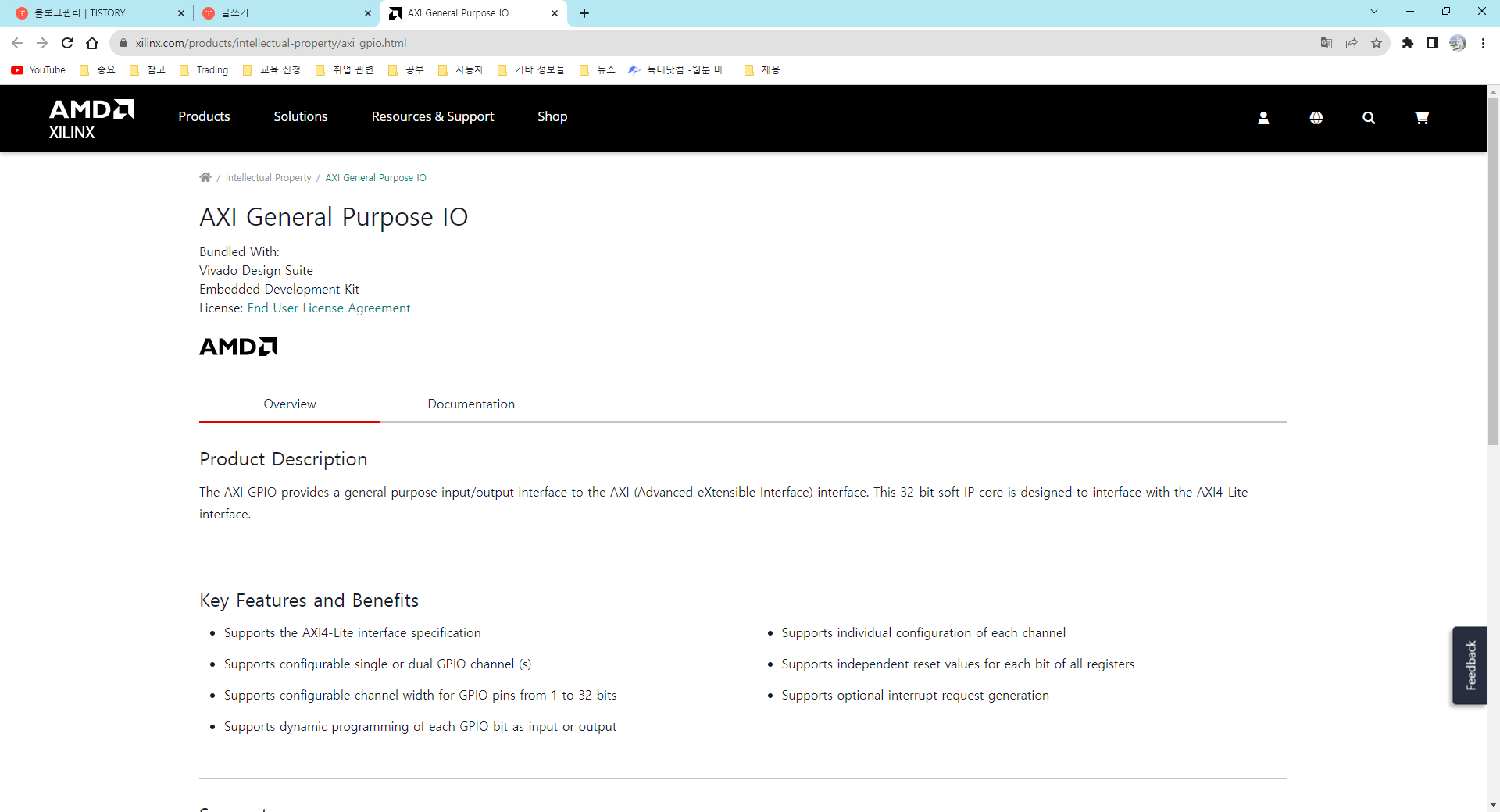1500x812 pixels.
Task: Open the 참고 bookmark folder
Action: tap(148, 70)
